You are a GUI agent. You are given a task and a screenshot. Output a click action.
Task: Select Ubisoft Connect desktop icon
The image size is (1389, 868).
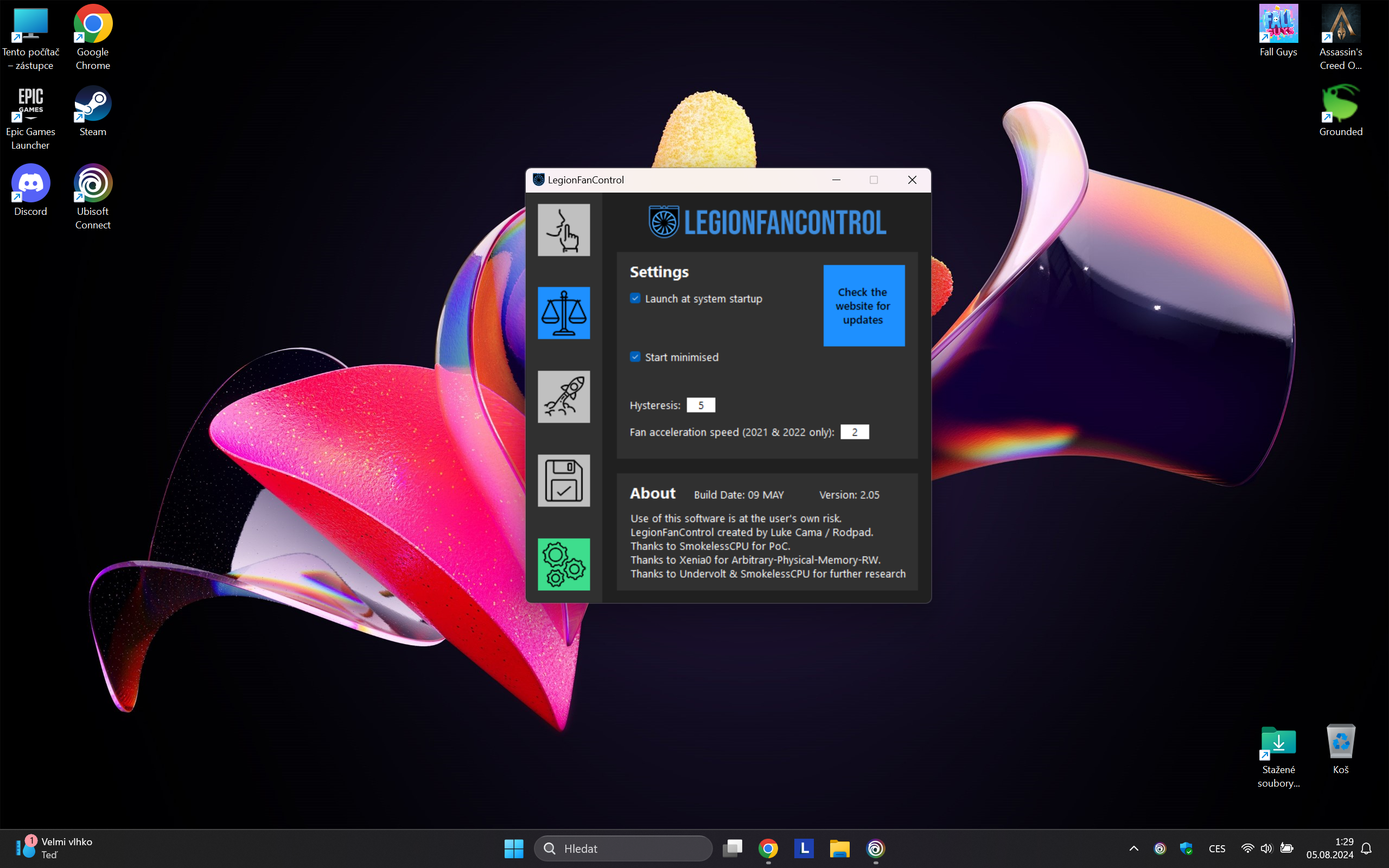tap(93, 197)
